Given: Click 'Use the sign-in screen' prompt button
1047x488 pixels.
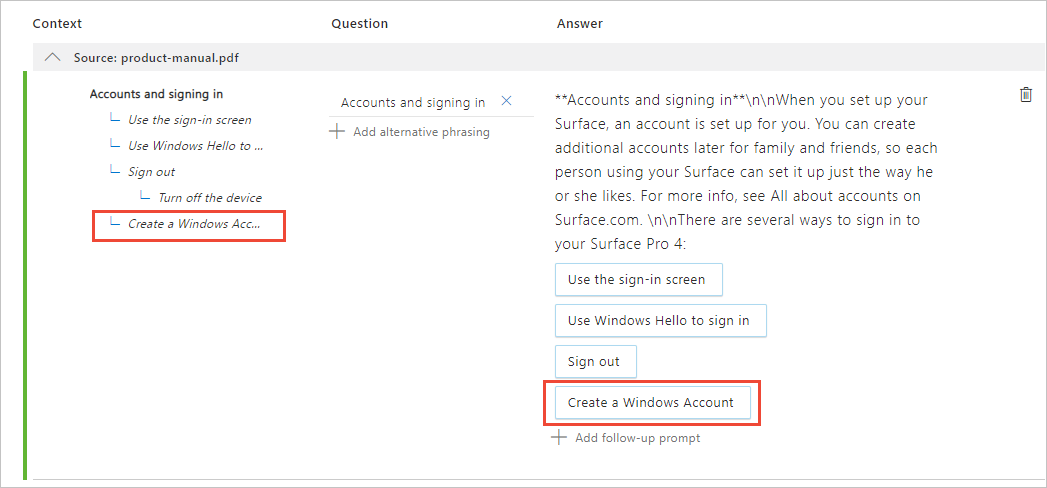Looking at the screenshot, I should pyautogui.click(x=638, y=280).
